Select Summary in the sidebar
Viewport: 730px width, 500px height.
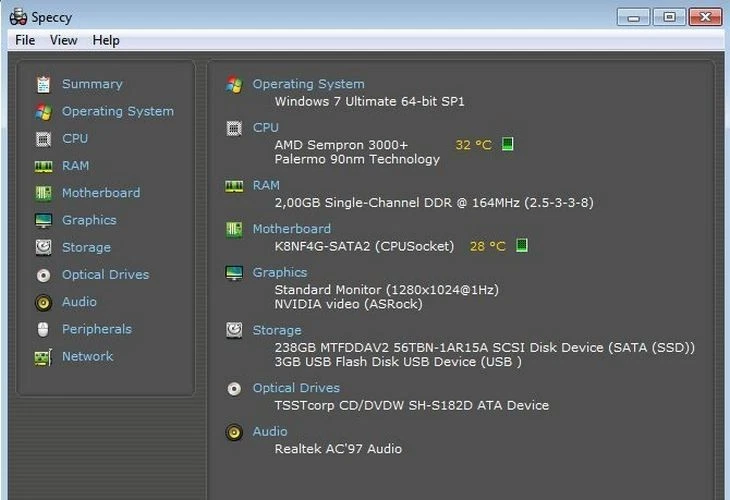pos(92,84)
